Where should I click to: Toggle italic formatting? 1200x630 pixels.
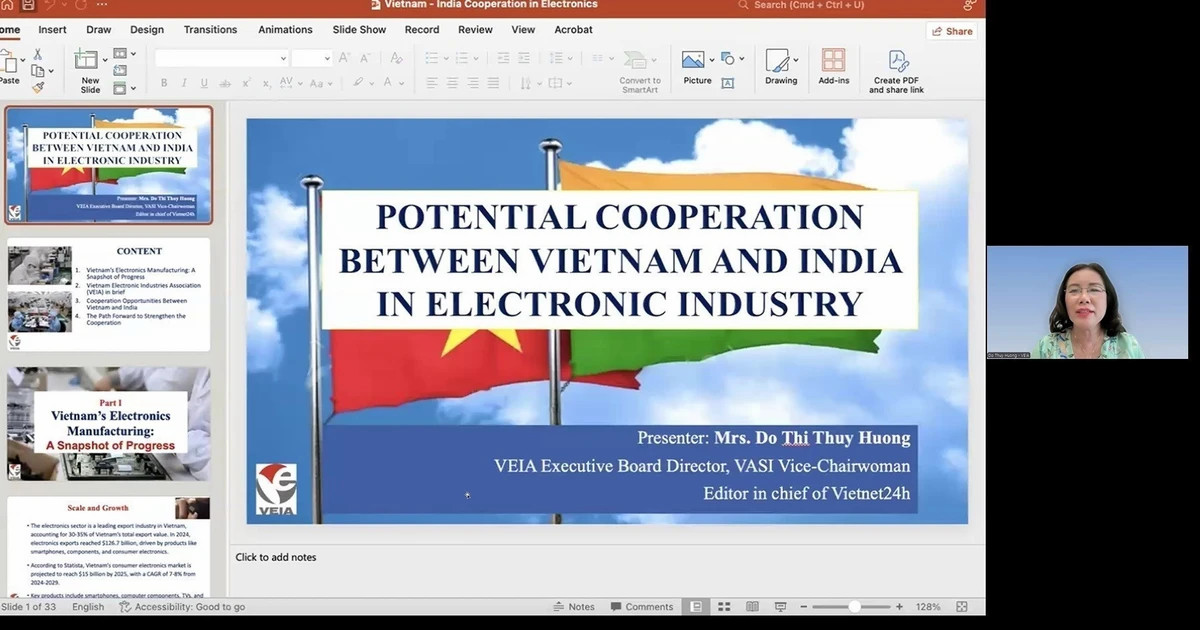coord(183,83)
